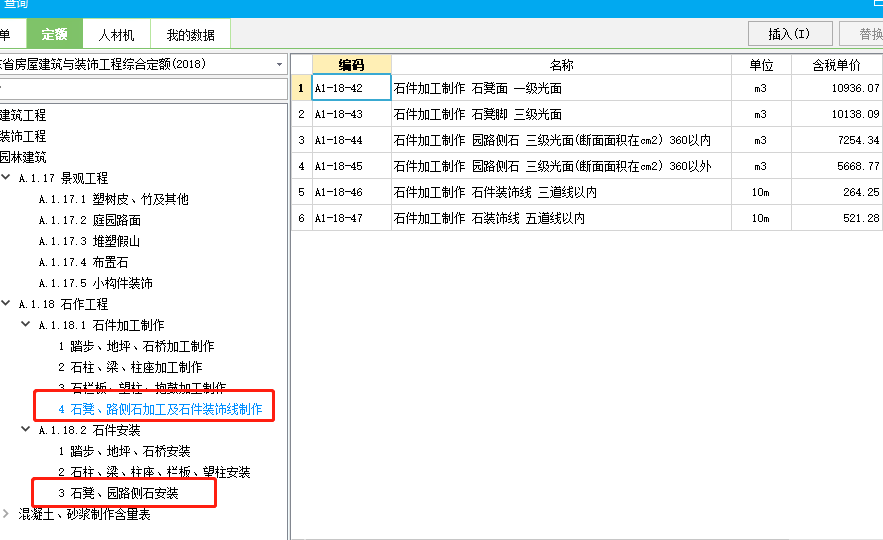Click row number 3 header
Viewport: 883px width, 540px height.
pyautogui.click(x=301, y=140)
